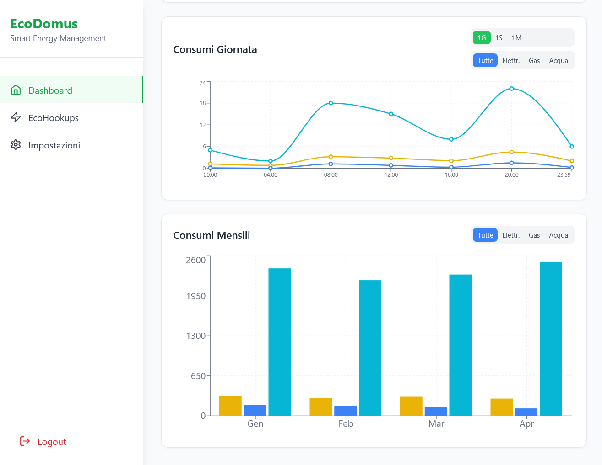This screenshot has width=602, height=465.
Task: Click cyan line point at 16:00
Action: coord(451,139)
